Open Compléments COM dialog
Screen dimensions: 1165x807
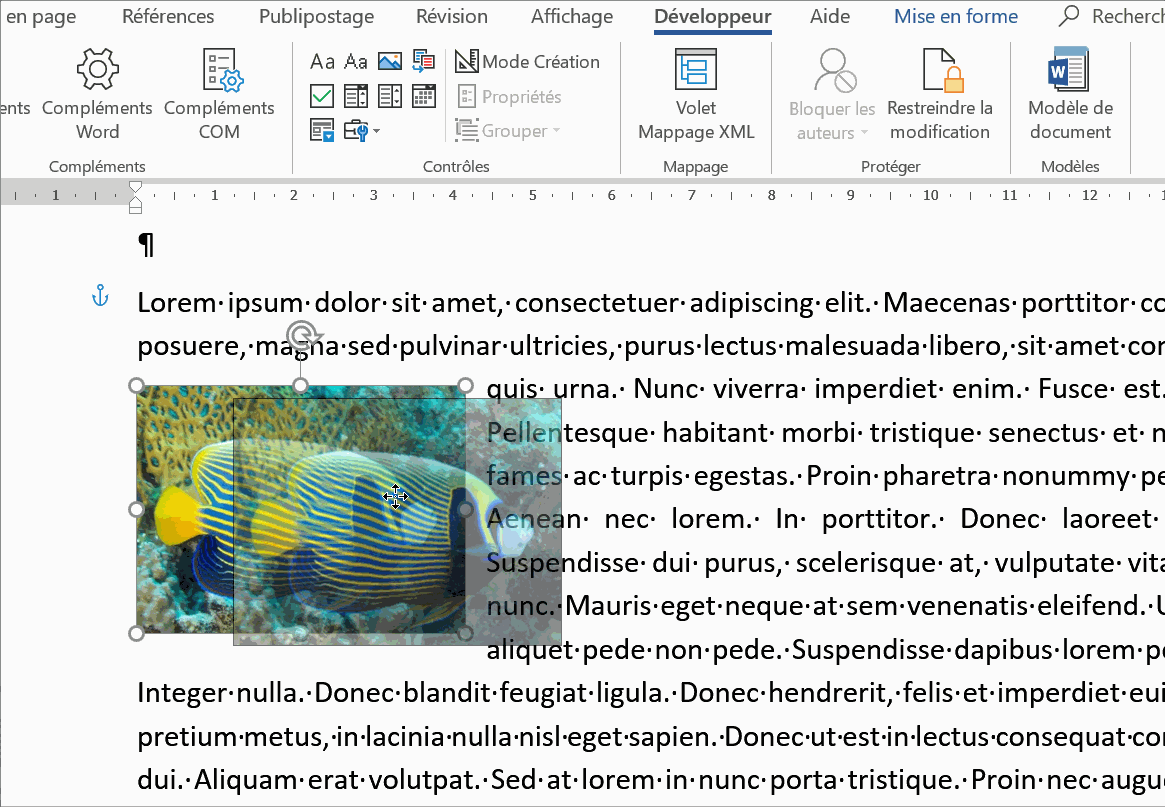click(x=219, y=95)
